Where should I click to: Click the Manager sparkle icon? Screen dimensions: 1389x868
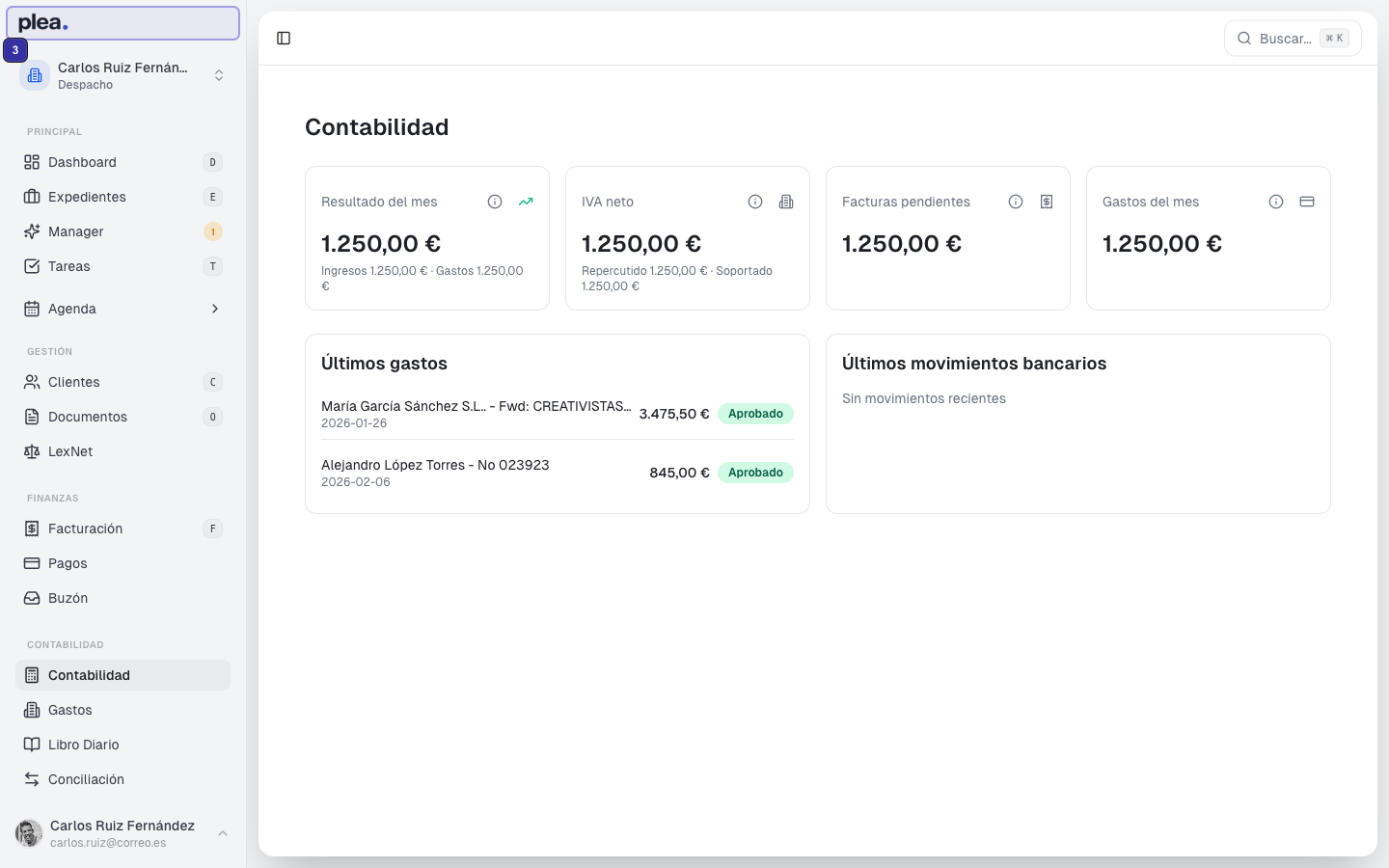pyautogui.click(x=32, y=231)
